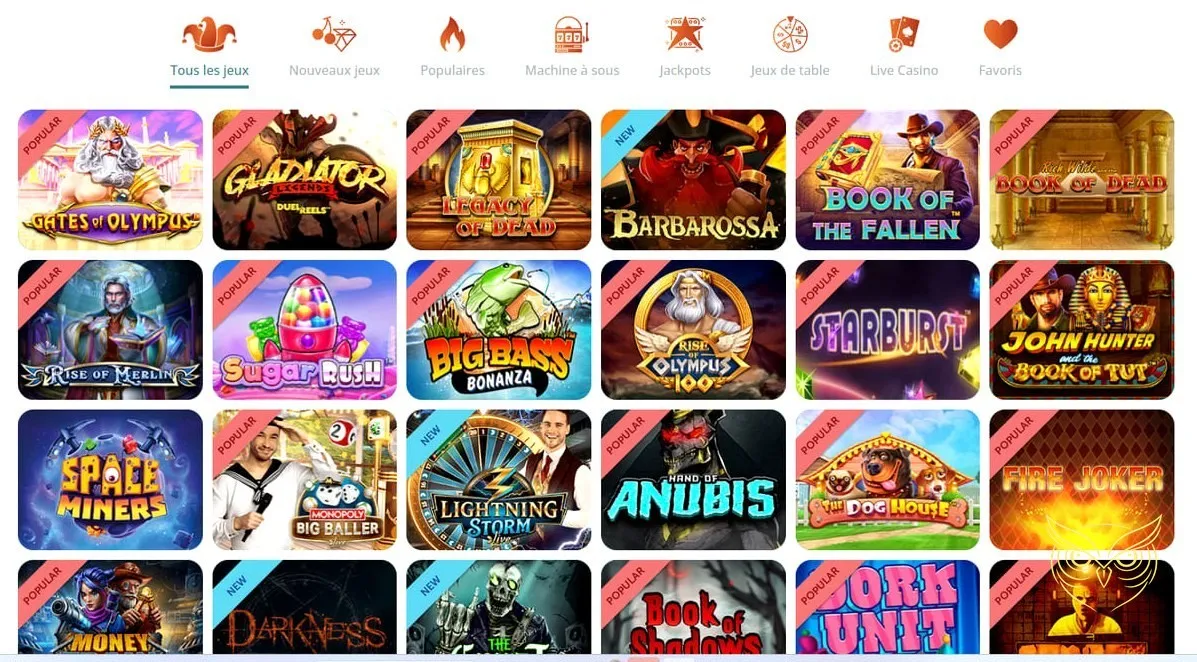Start the Lightning Storm live game

[x=498, y=480]
